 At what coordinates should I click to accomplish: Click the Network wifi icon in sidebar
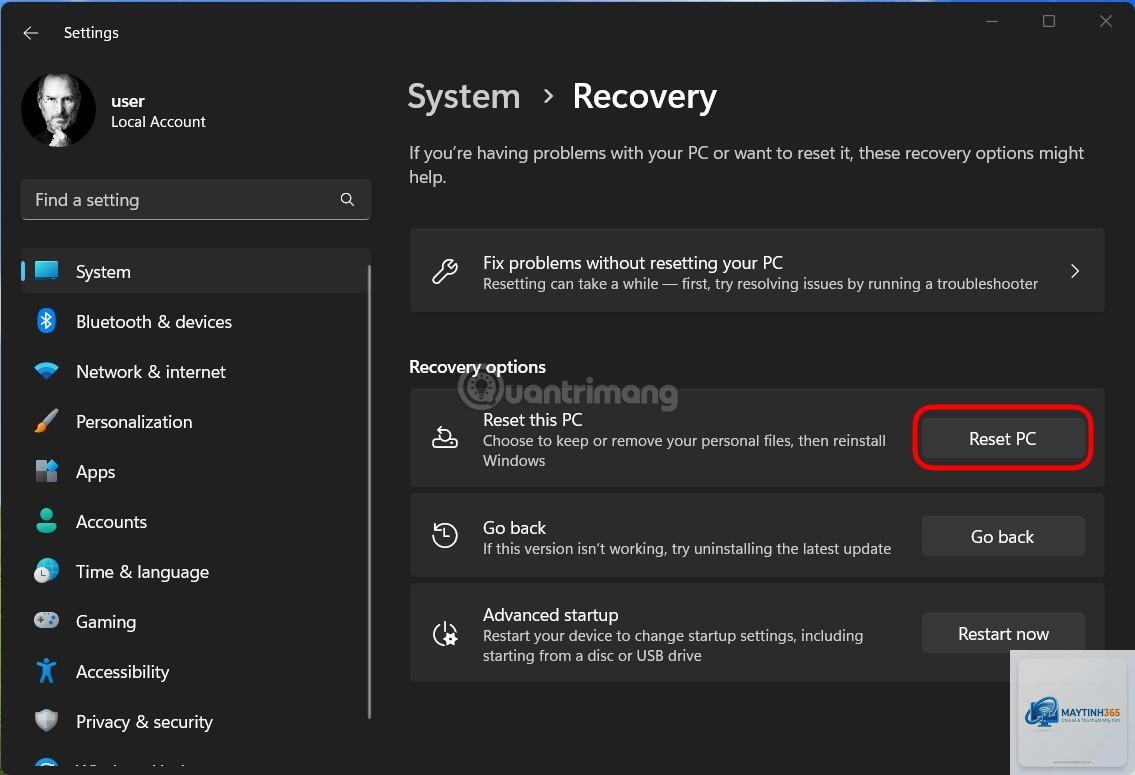(x=46, y=370)
